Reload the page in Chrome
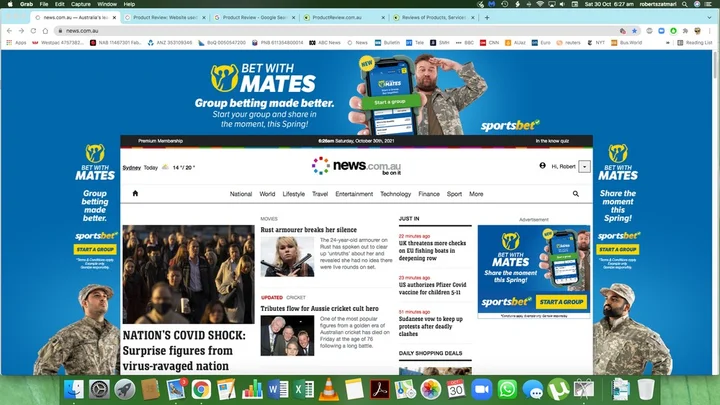 33,31
